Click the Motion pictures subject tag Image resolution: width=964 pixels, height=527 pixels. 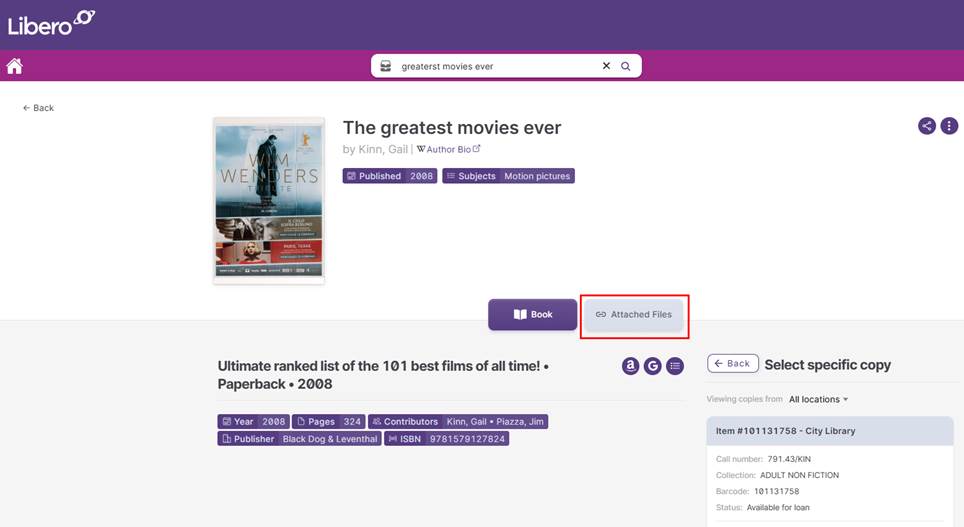[x=537, y=176]
